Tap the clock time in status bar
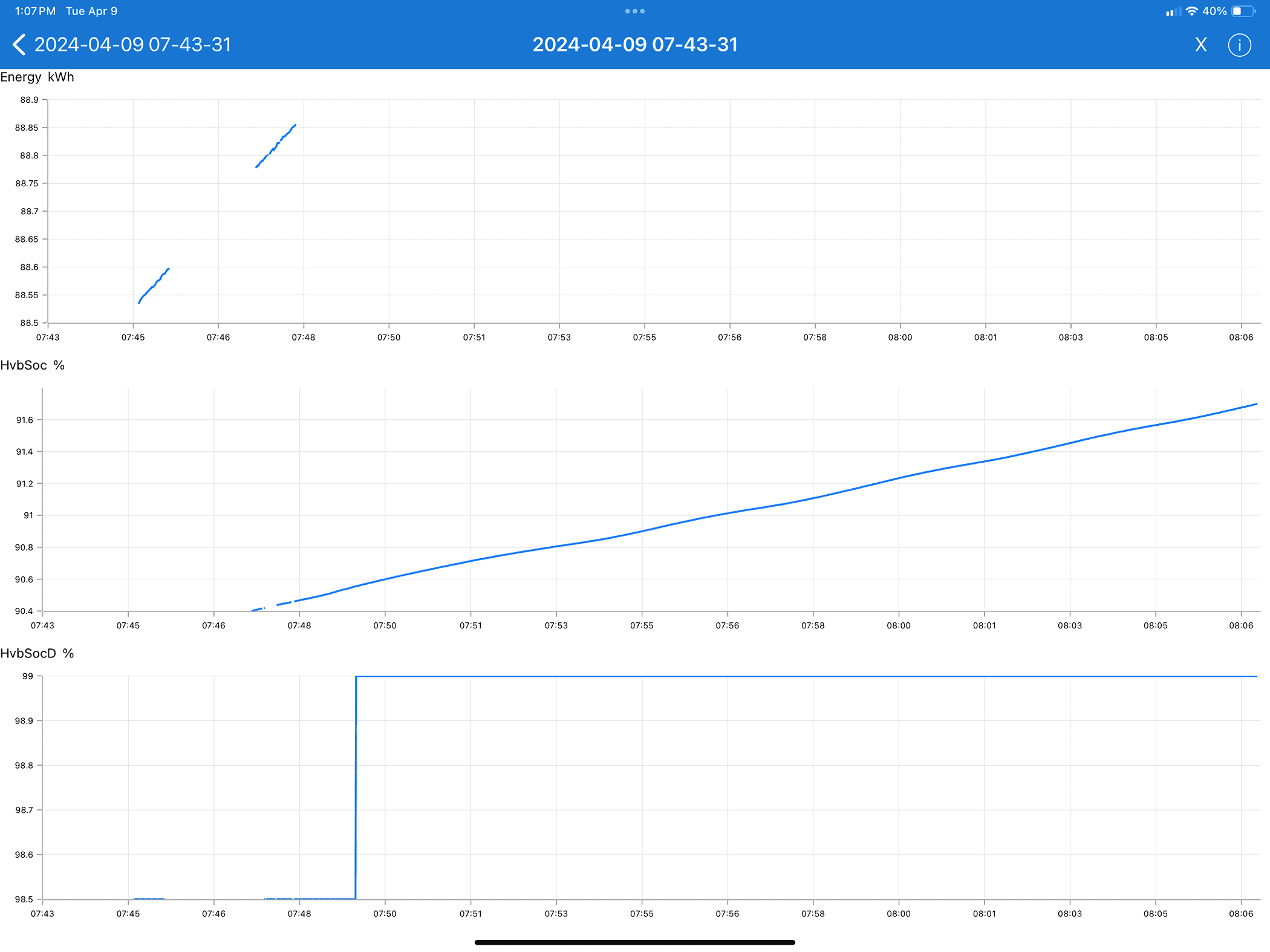The height and width of the screenshot is (952, 1270). tap(35, 11)
